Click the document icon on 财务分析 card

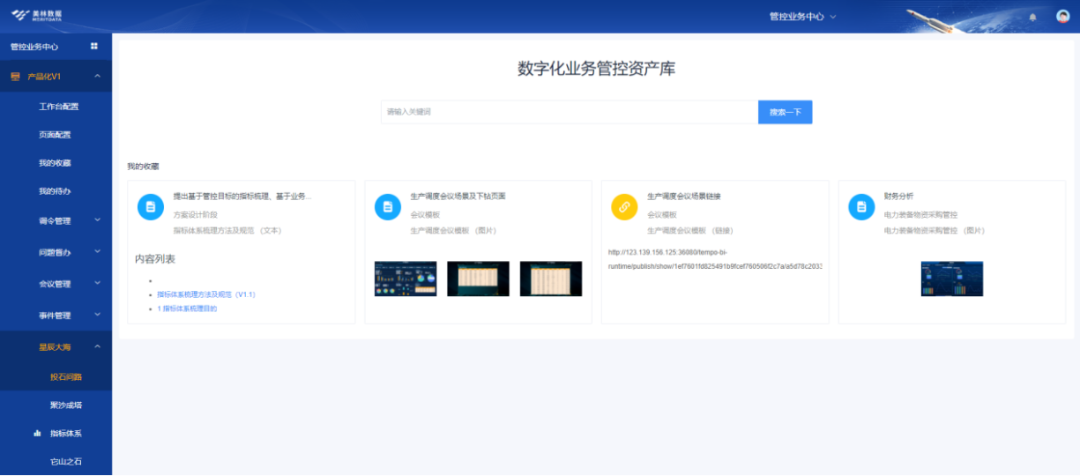pos(861,207)
